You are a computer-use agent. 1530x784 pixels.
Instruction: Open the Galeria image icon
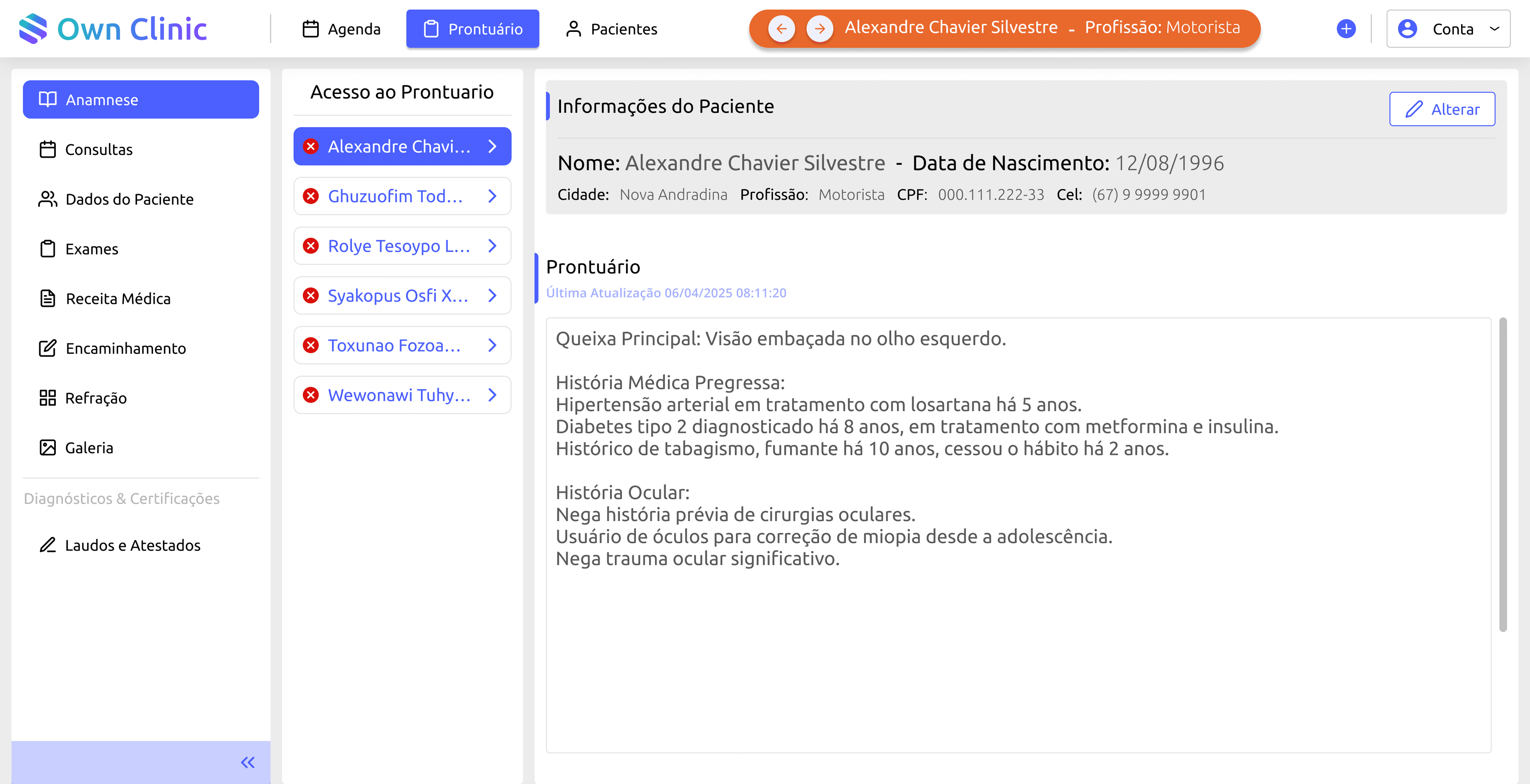47,448
